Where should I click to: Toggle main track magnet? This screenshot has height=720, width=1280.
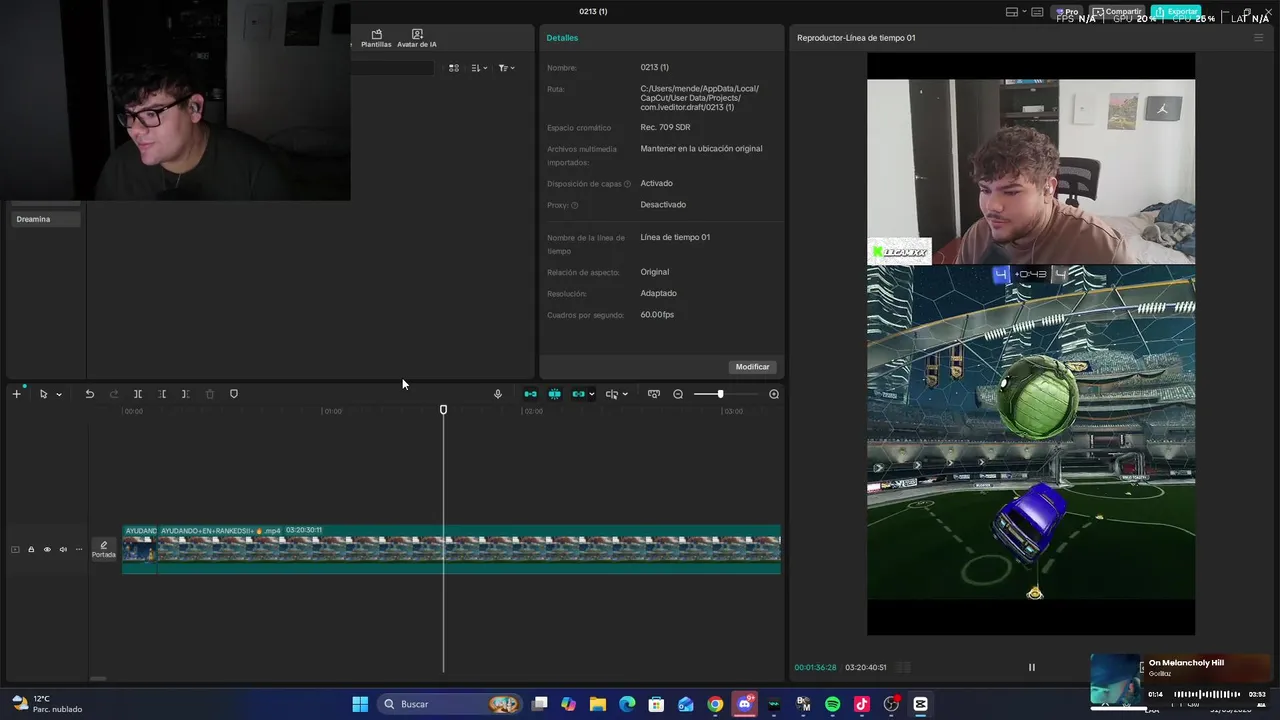[x=530, y=394]
